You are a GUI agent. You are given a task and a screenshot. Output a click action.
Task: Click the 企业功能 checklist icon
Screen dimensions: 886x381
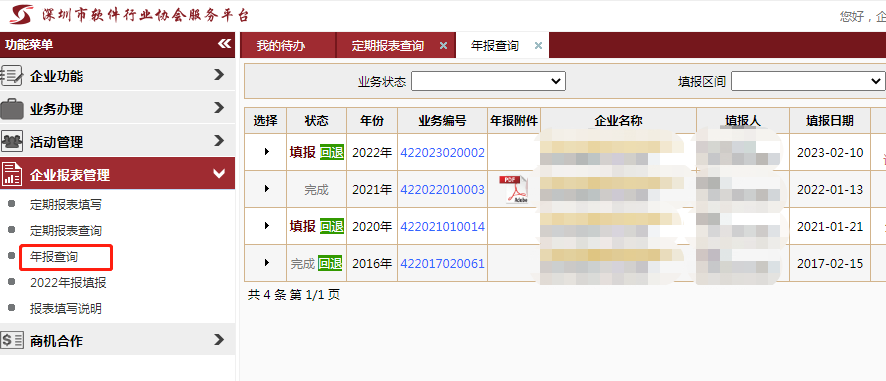12,76
